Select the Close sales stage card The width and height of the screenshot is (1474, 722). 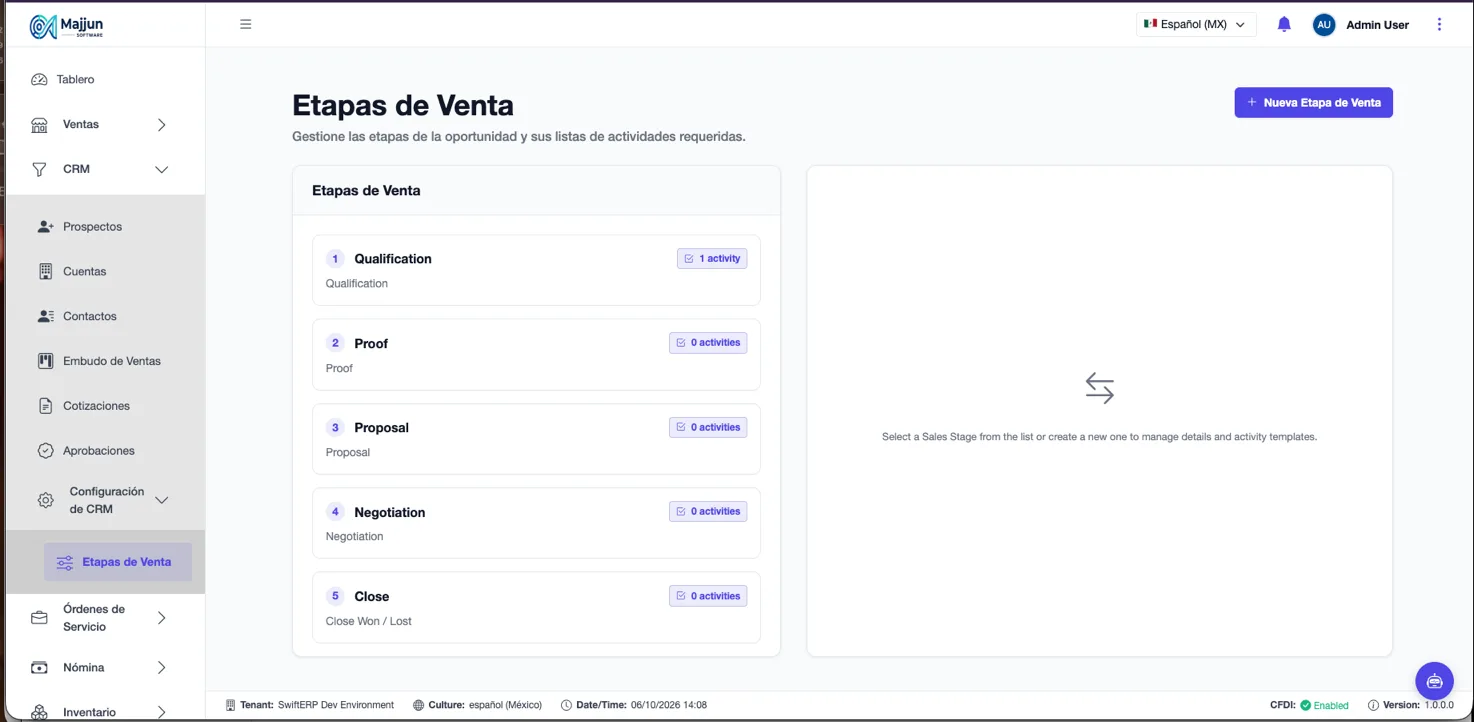(x=536, y=607)
